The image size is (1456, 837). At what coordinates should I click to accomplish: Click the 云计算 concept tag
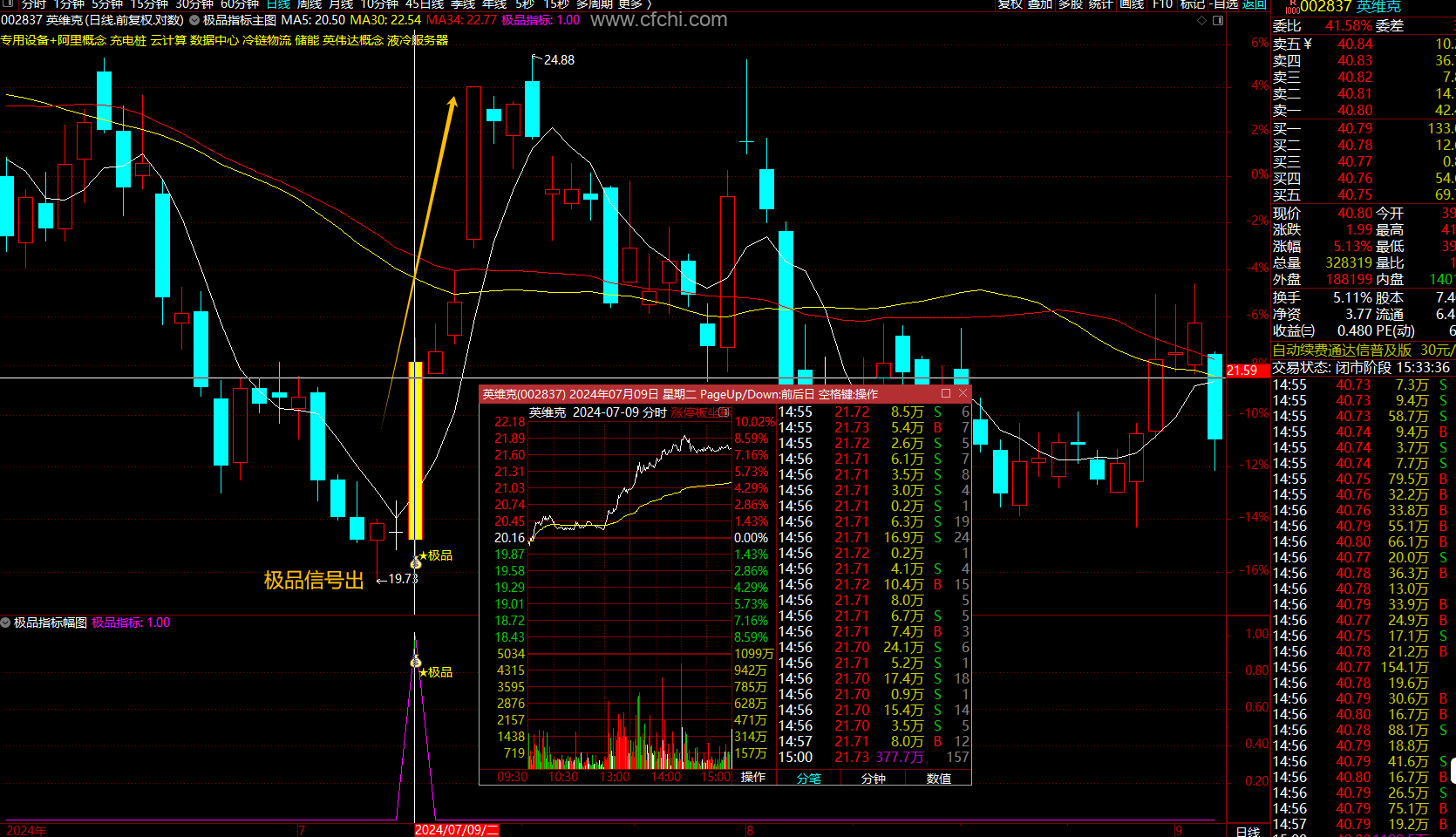168,40
